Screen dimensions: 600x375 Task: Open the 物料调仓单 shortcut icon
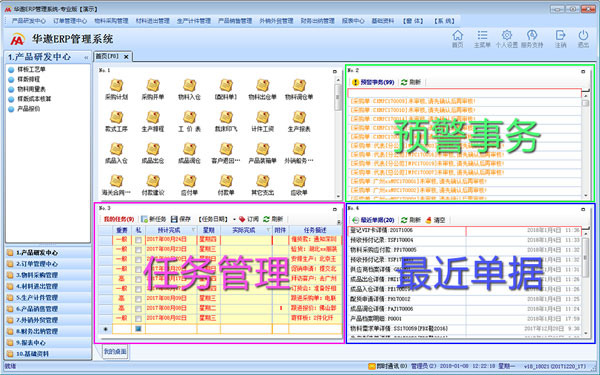tap(299, 90)
